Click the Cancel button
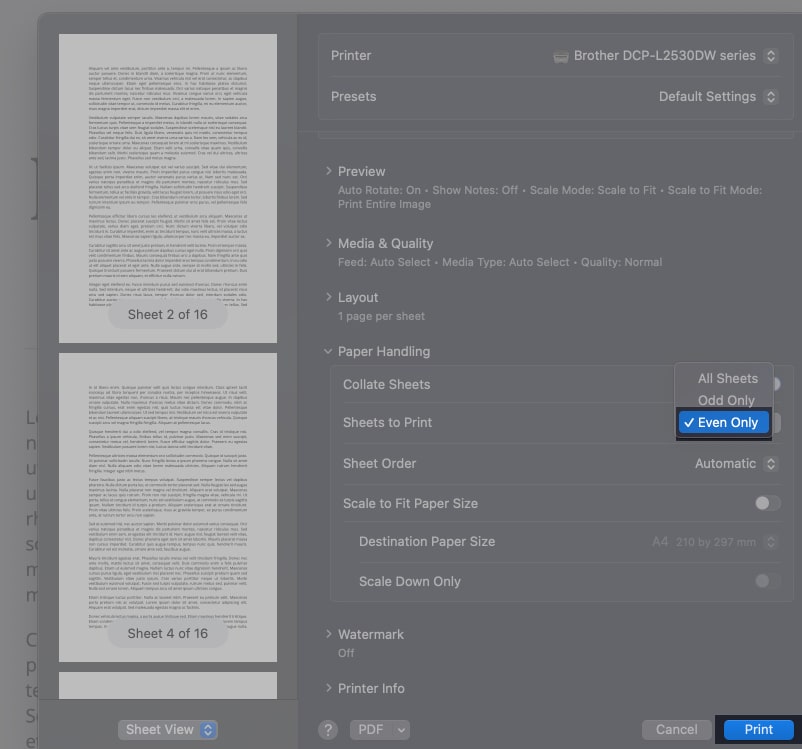 click(676, 730)
